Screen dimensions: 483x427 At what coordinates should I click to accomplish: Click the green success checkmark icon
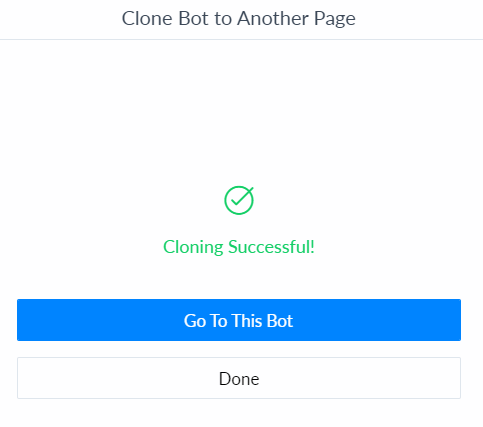[x=239, y=200]
